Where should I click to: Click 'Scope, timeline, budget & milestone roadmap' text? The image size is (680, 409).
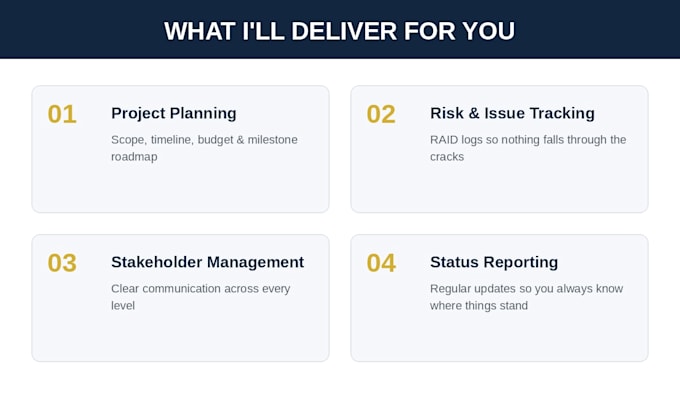204,148
